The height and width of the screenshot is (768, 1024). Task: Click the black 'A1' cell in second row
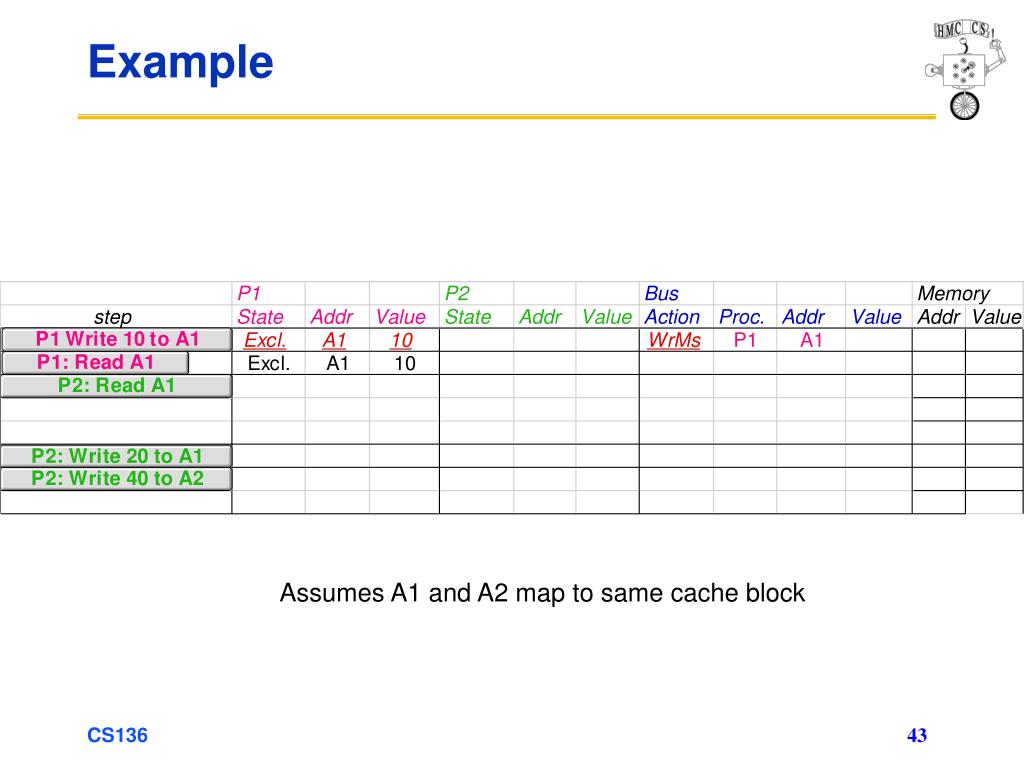[x=338, y=364]
